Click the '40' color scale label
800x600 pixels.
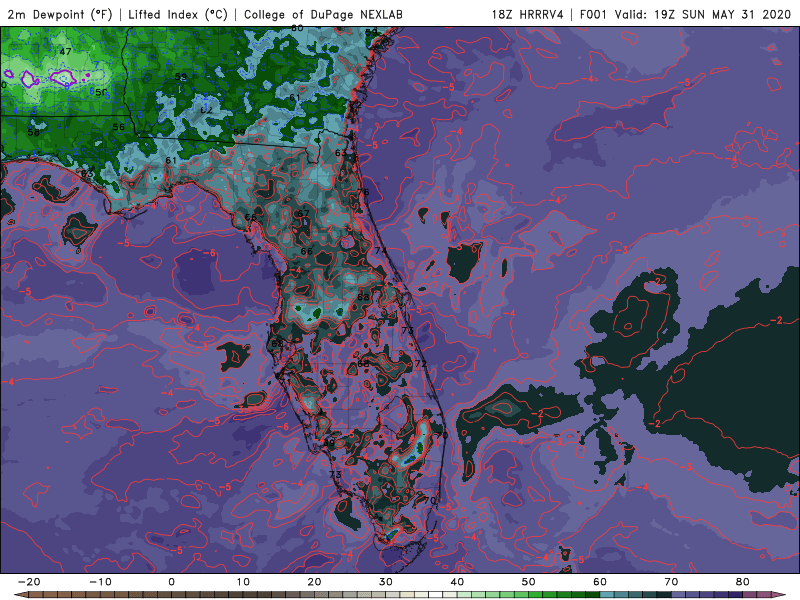coord(457,582)
